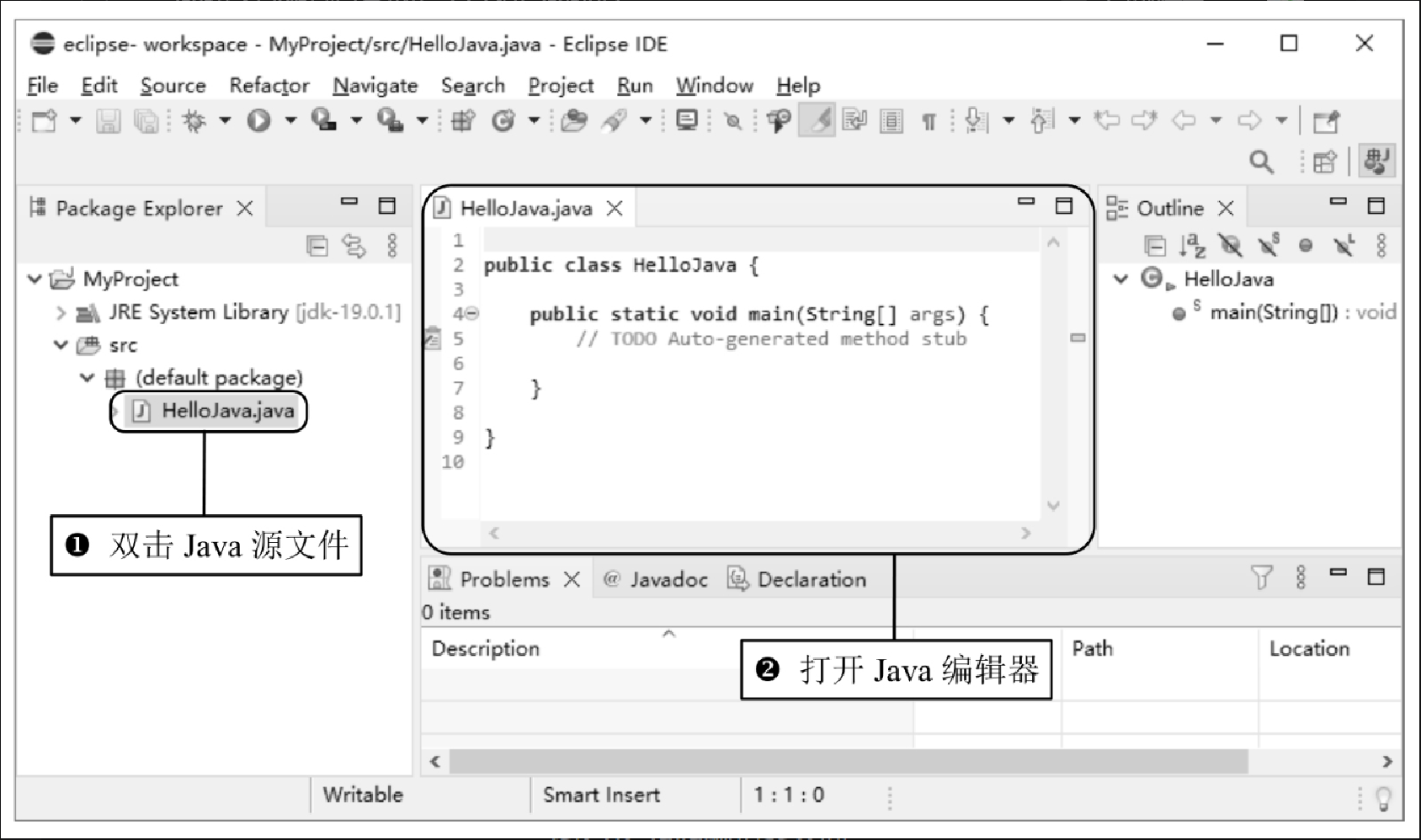
Task: Select main(String[]) method in Outline
Action: pyautogui.click(x=1285, y=312)
